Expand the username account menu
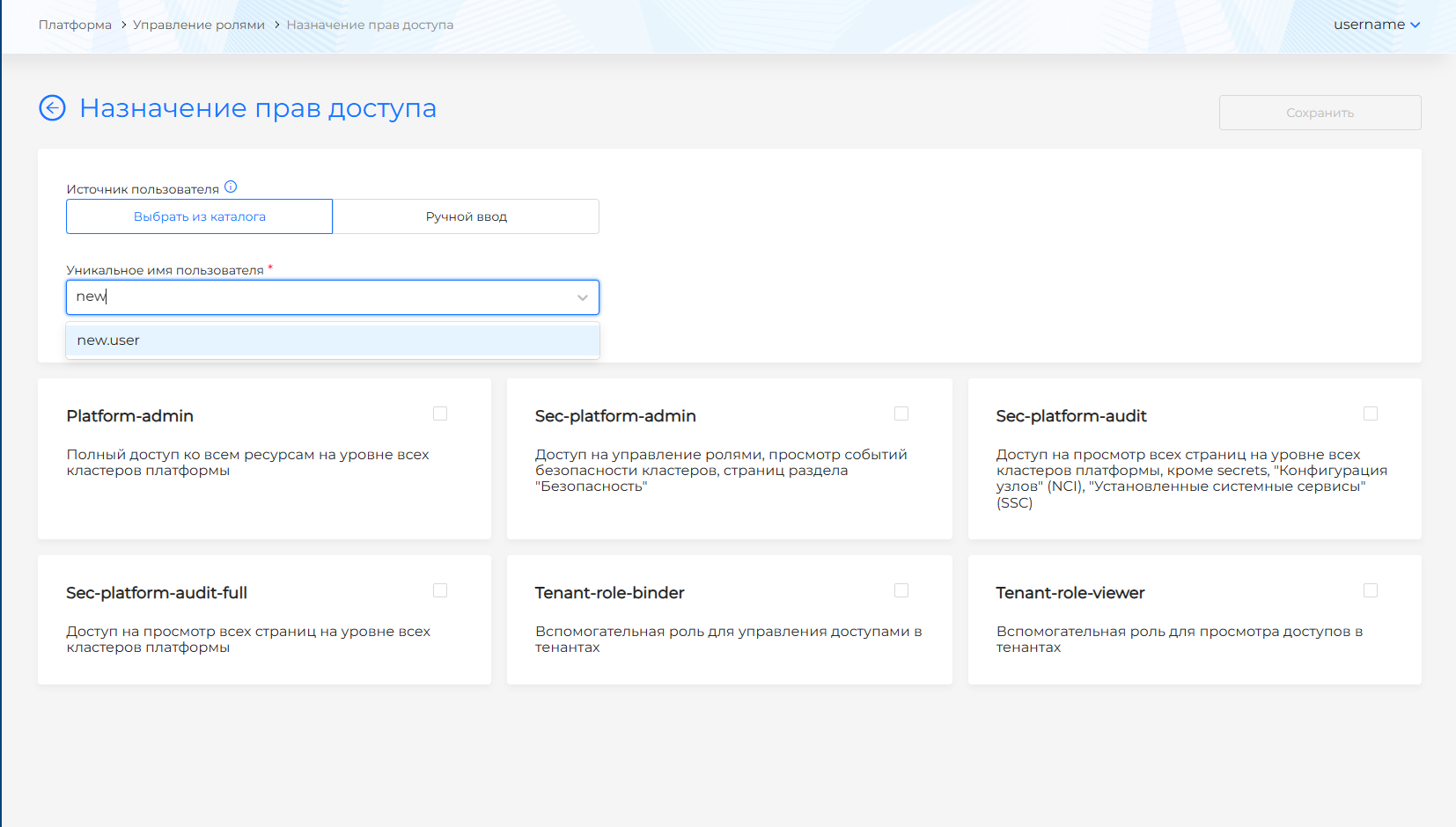The height and width of the screenshot is (827, 1456). click(x=1376, y=25)
